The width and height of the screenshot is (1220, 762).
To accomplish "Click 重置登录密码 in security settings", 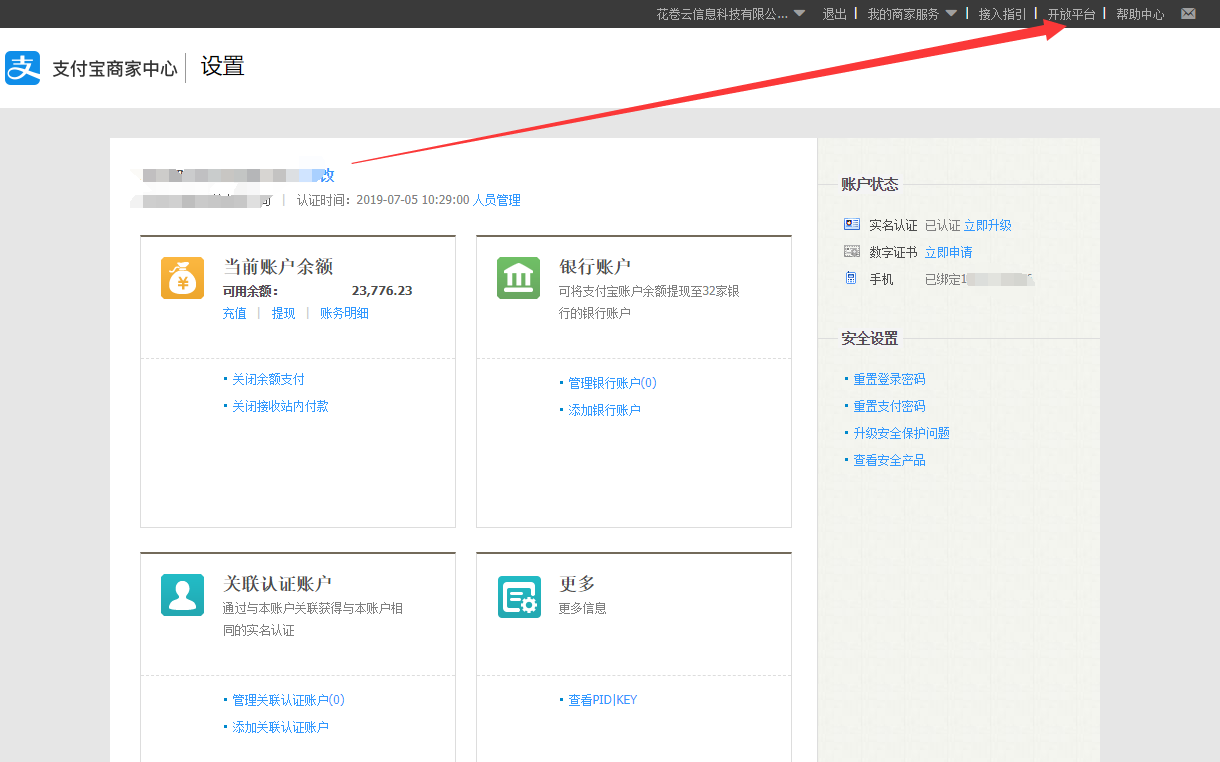I will click(889, 379).
